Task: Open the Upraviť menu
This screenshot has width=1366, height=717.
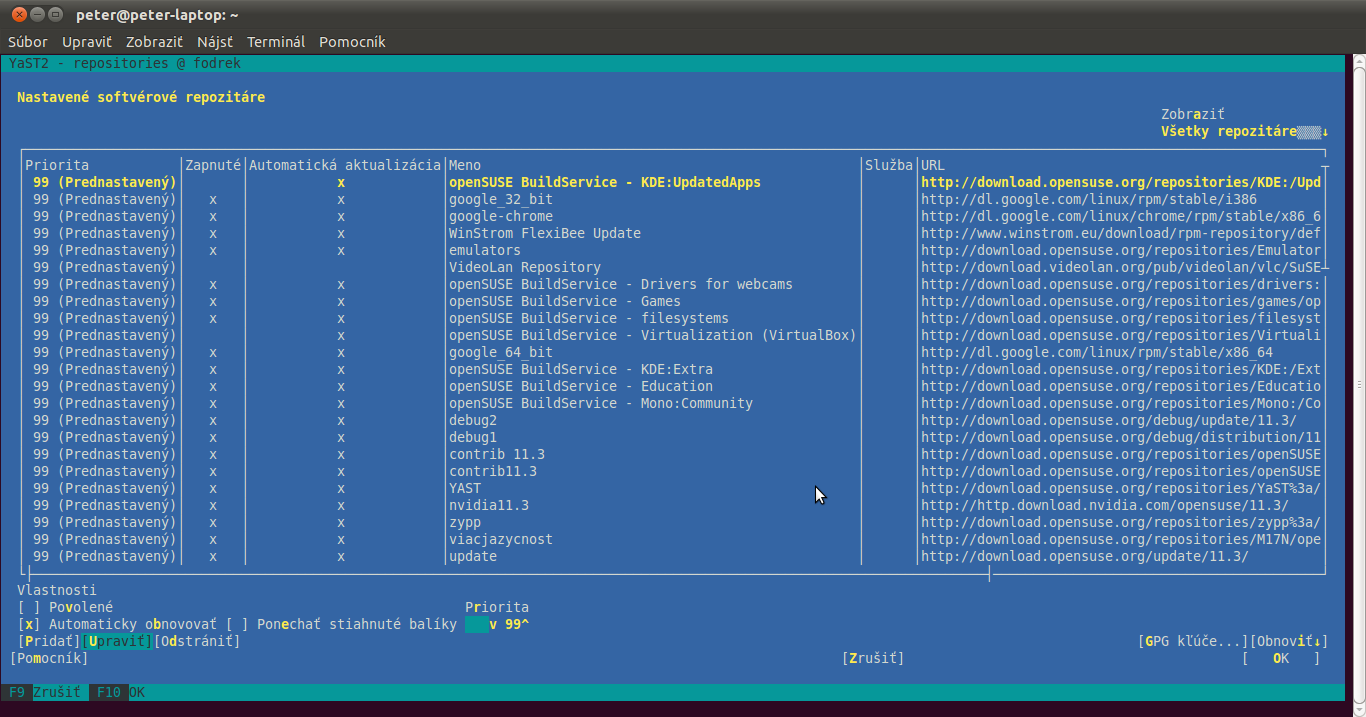Action: click(87, 42)
